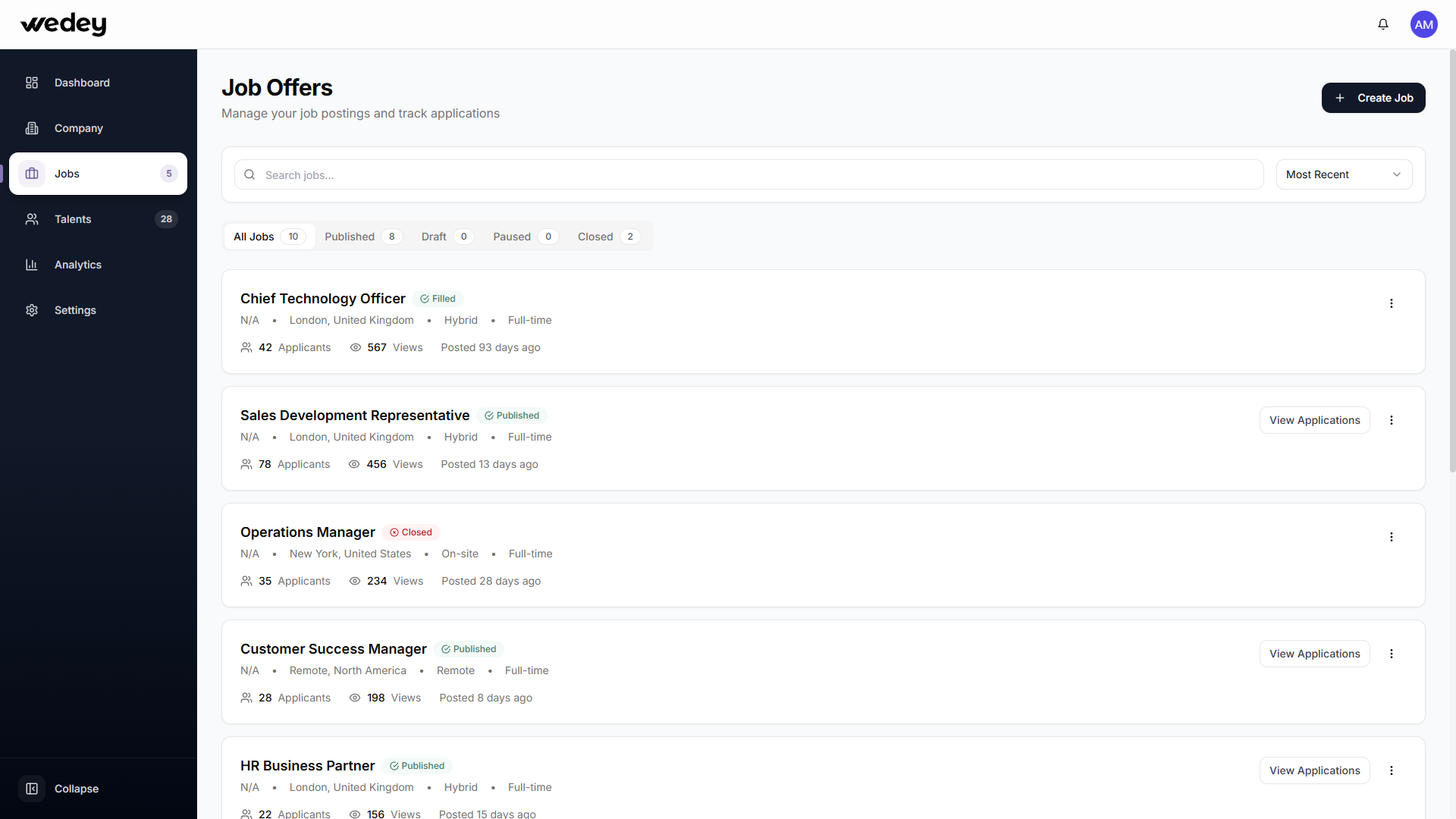Open Talents section in sidebar
Image resolution: width=1456 pixels, height=819 pixels.
(73, 219)
